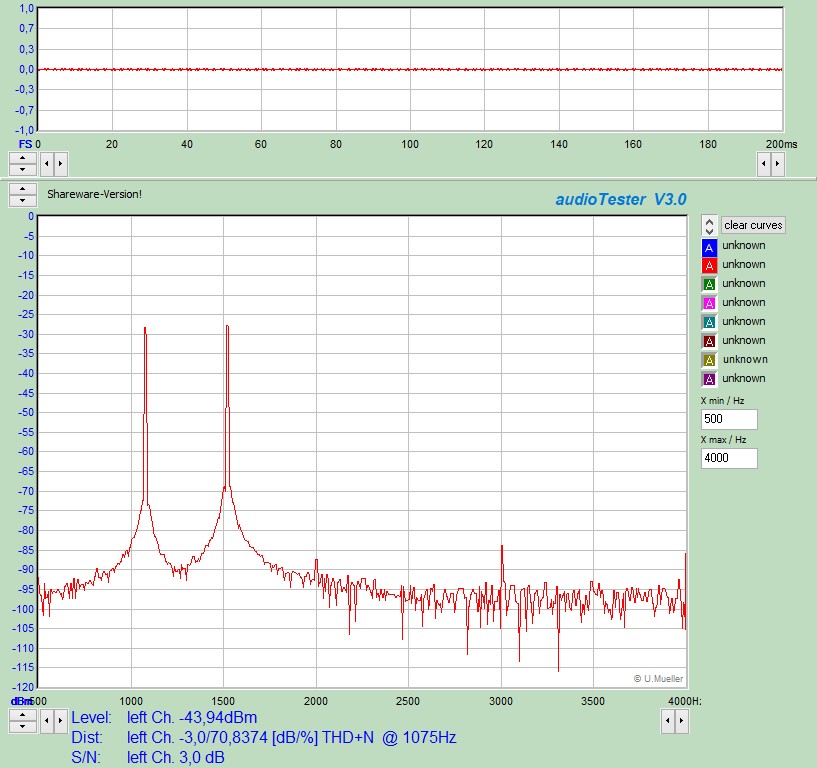Click 'unknown' label next to blue slot

[x=744, y=245]
